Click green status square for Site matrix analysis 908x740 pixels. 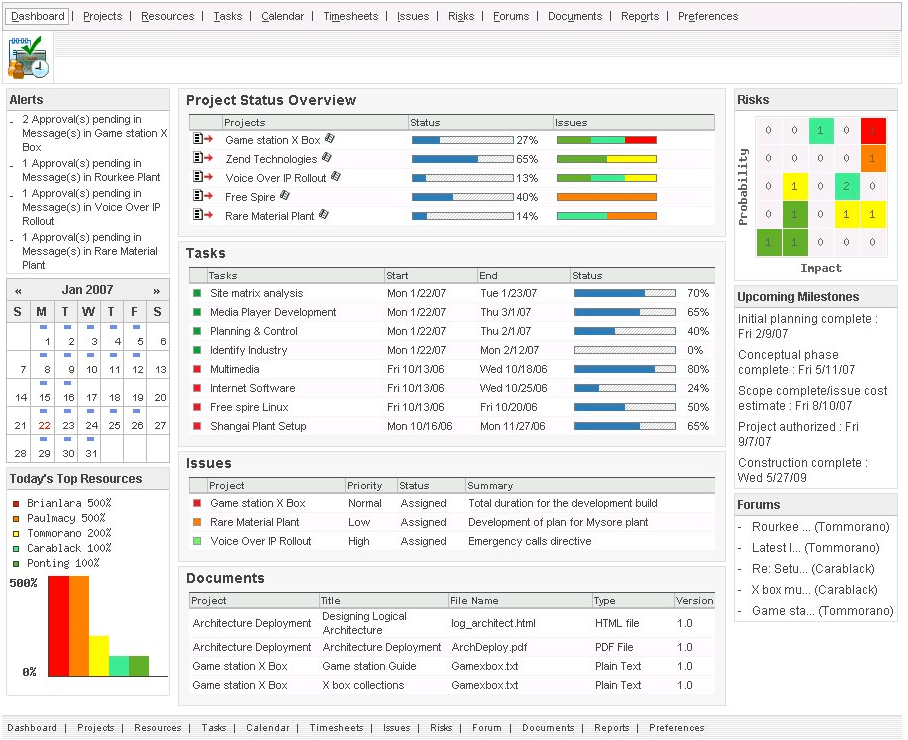[x=197, y=294]
